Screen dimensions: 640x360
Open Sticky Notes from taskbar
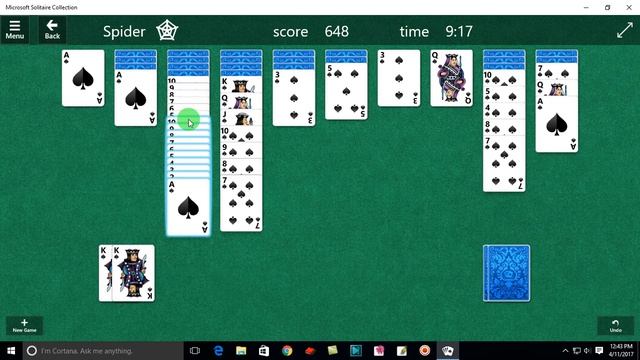(x=333, y=351)
